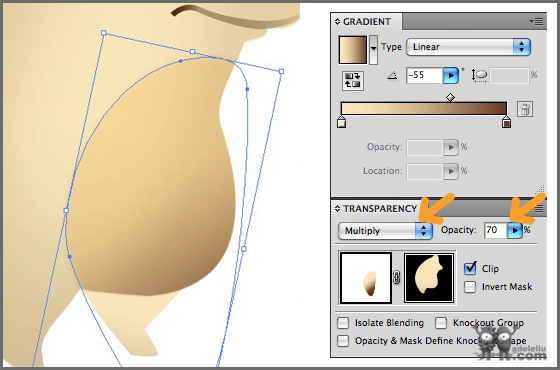The width and height of the screenshot is (560, 370).
Task: Click the angle field showing -55
Action: tap(425, 75)
